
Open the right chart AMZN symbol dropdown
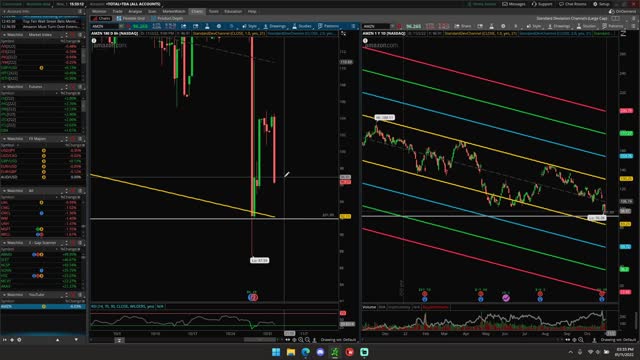pos(392,26)
